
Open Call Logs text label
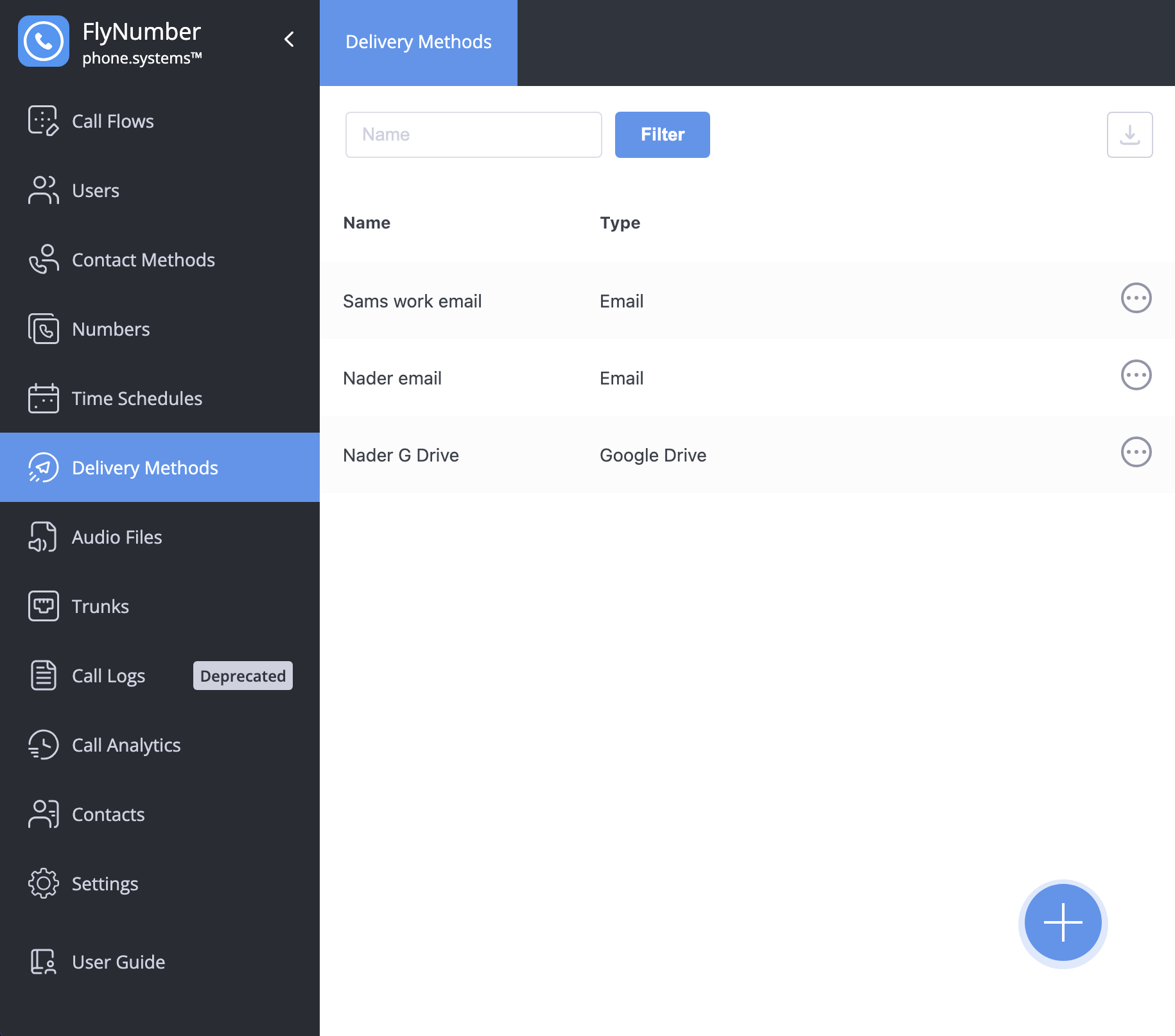pos(109,676)
